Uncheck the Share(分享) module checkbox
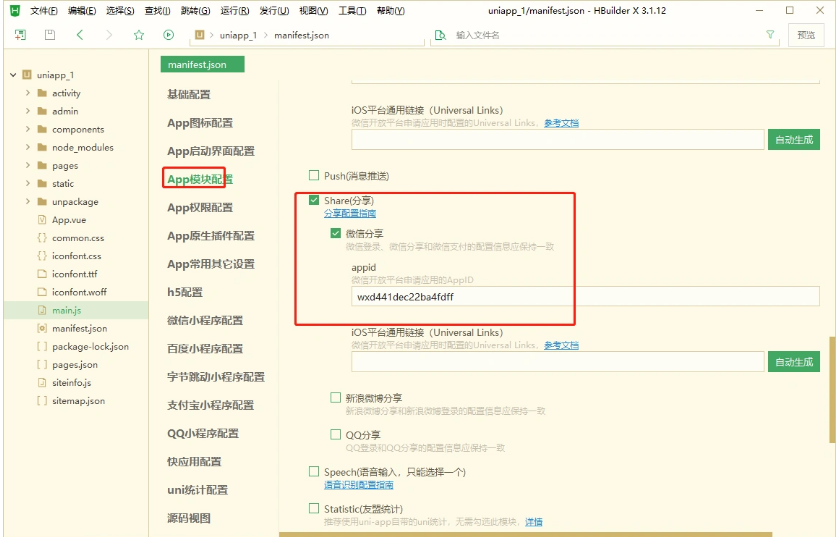Image resolution: width=837 pixels, height=537 pixels. click(x=314, y=201)
